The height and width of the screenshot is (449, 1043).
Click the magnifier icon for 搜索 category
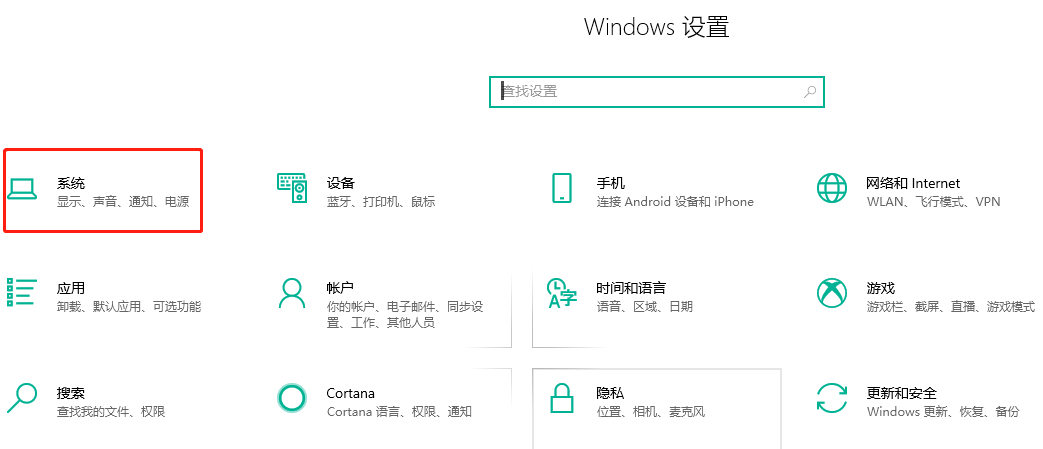[x=22, y=398]
